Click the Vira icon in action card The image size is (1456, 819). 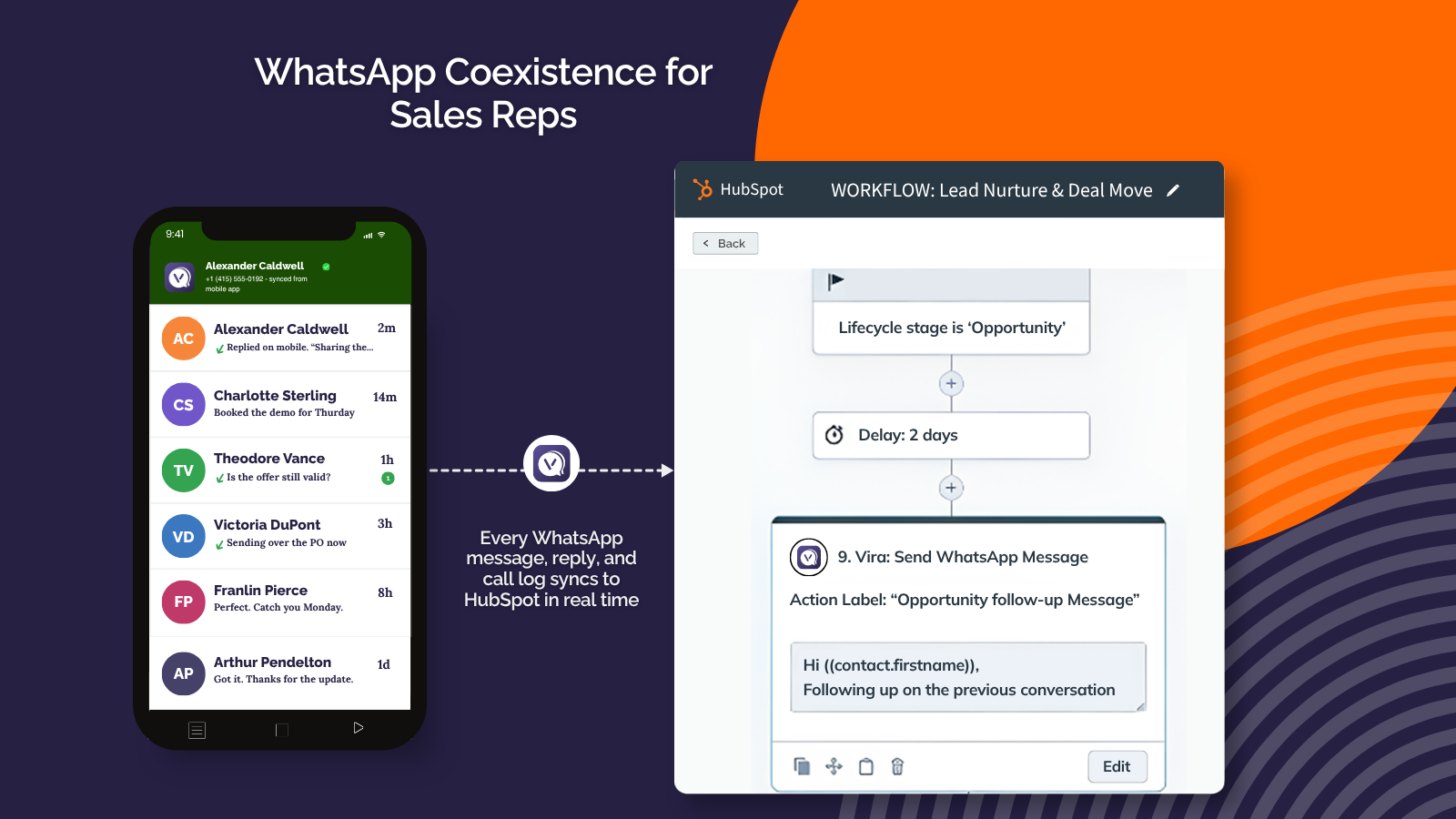point(809,557)
